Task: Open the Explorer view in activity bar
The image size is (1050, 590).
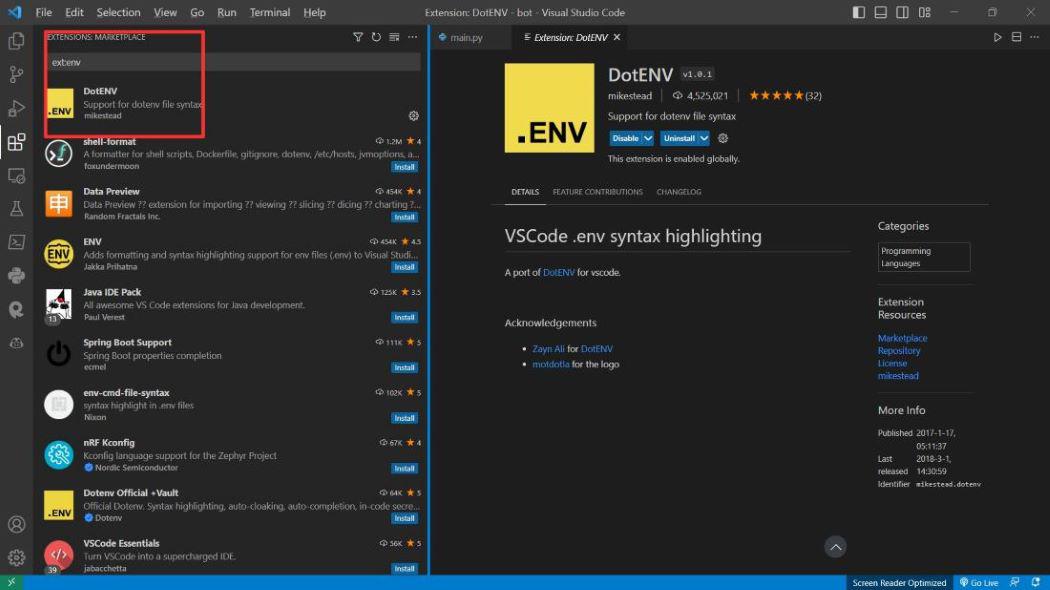Action: 16,41
